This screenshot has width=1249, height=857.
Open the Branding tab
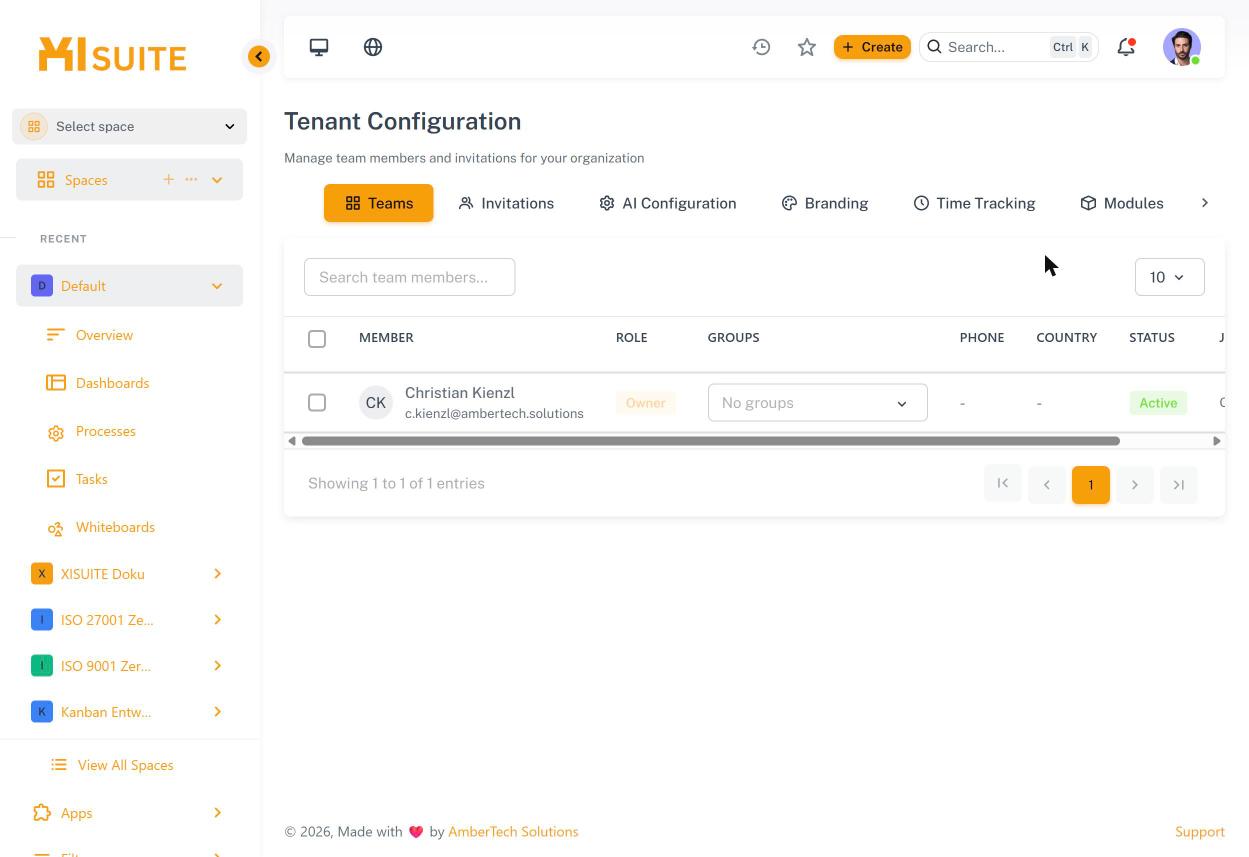825,203
